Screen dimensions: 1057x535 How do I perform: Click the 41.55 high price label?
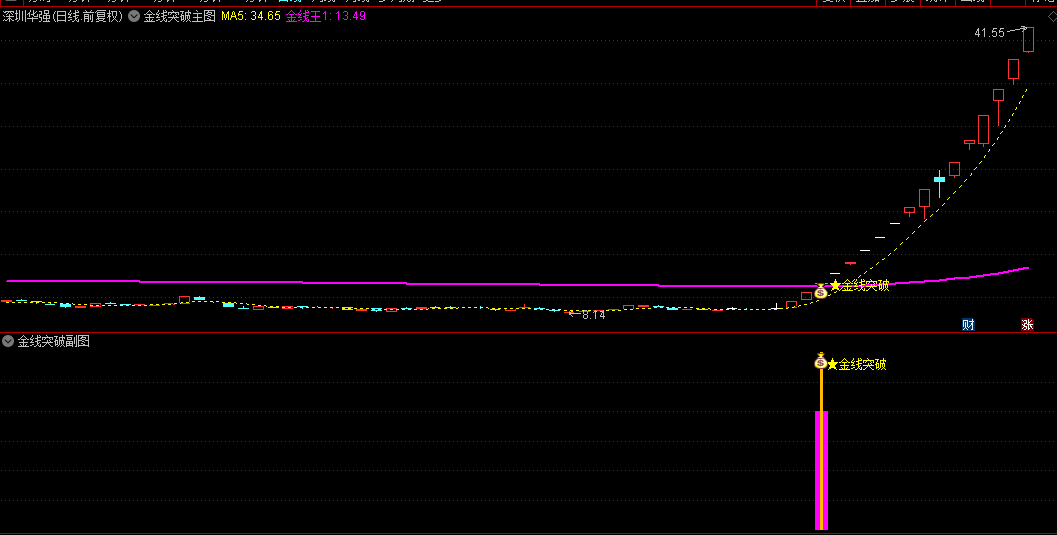click(x=989, y=33)
